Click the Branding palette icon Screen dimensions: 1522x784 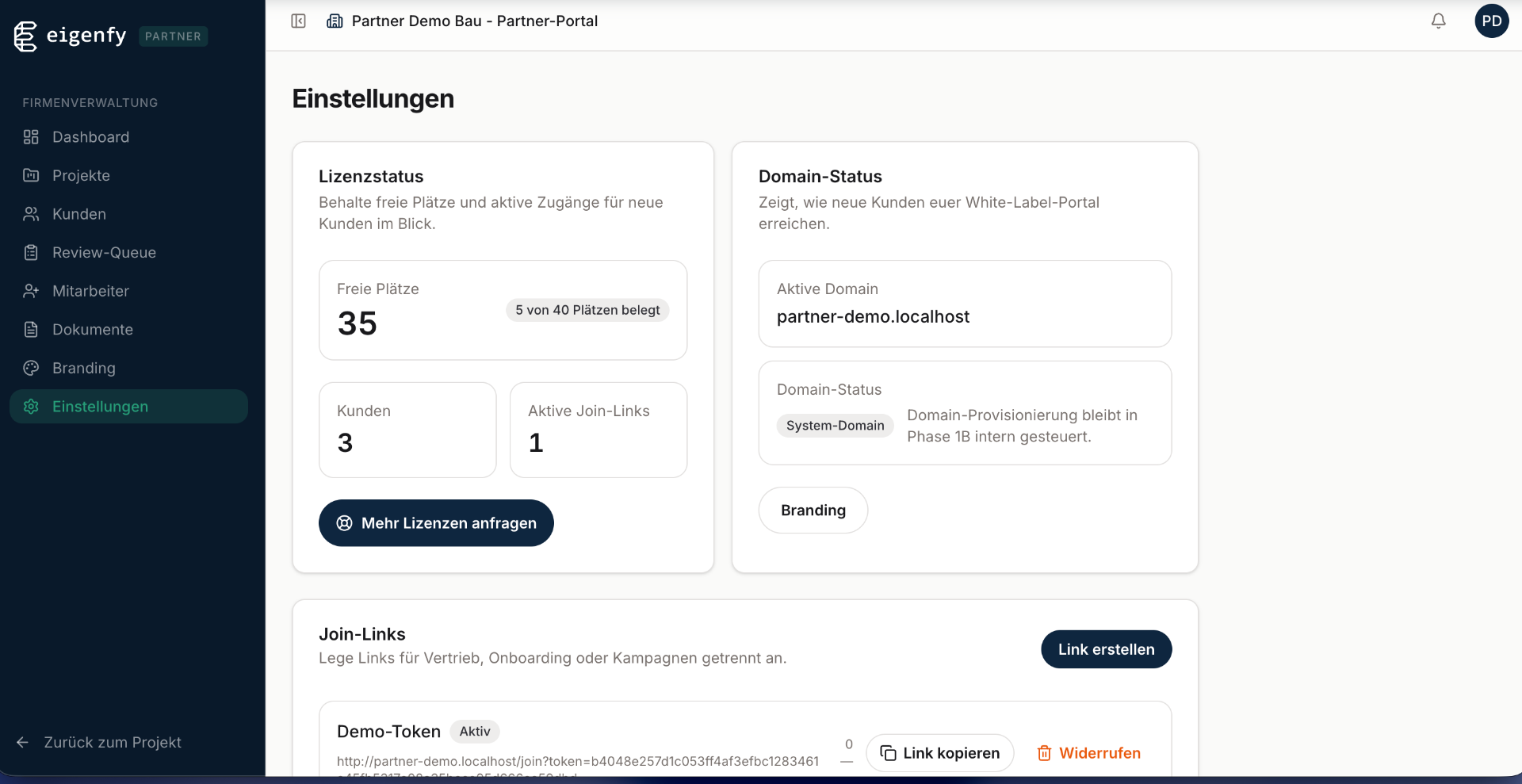point(31,368)
